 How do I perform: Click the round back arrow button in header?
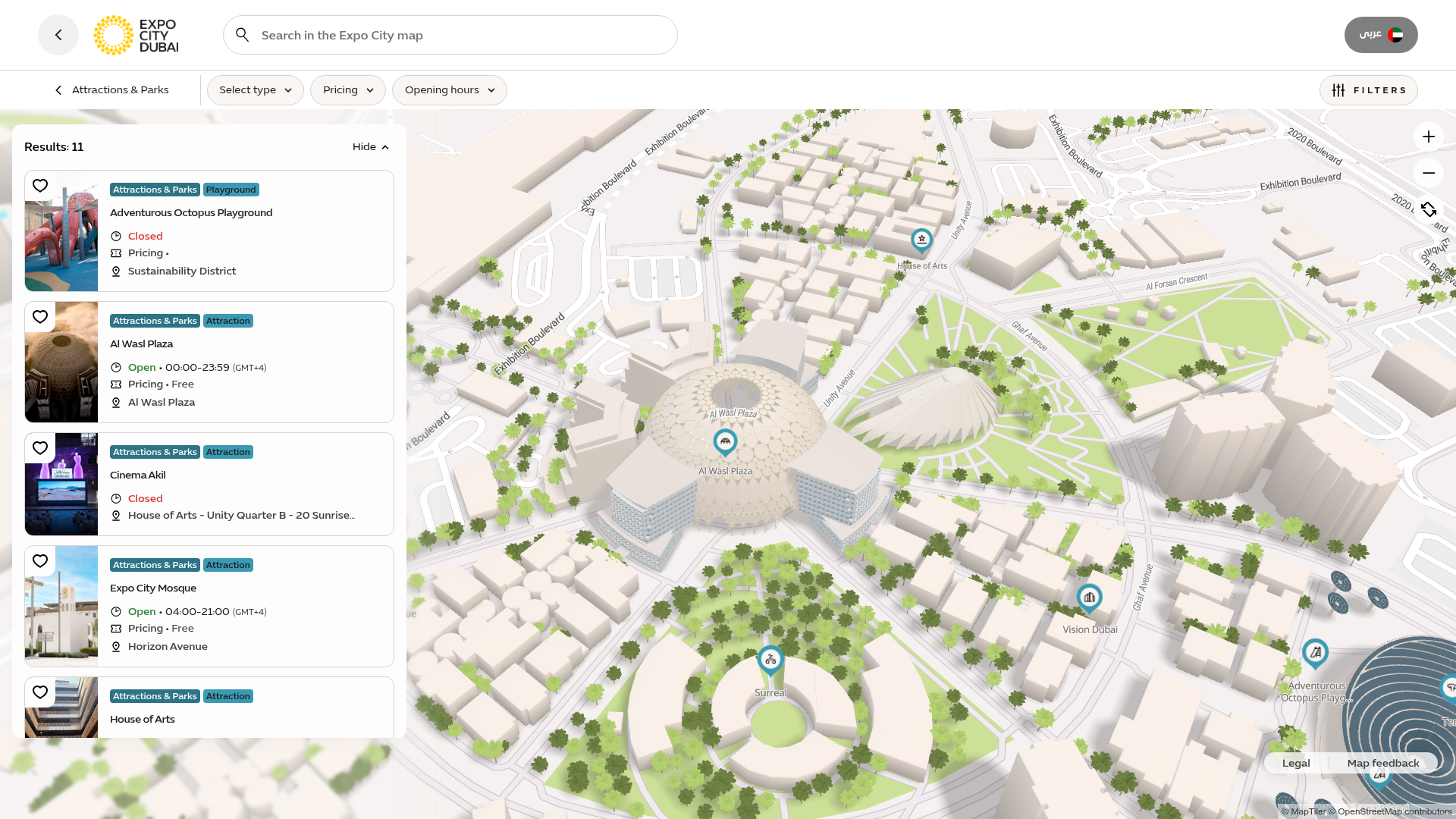click(x=58, y=35)
